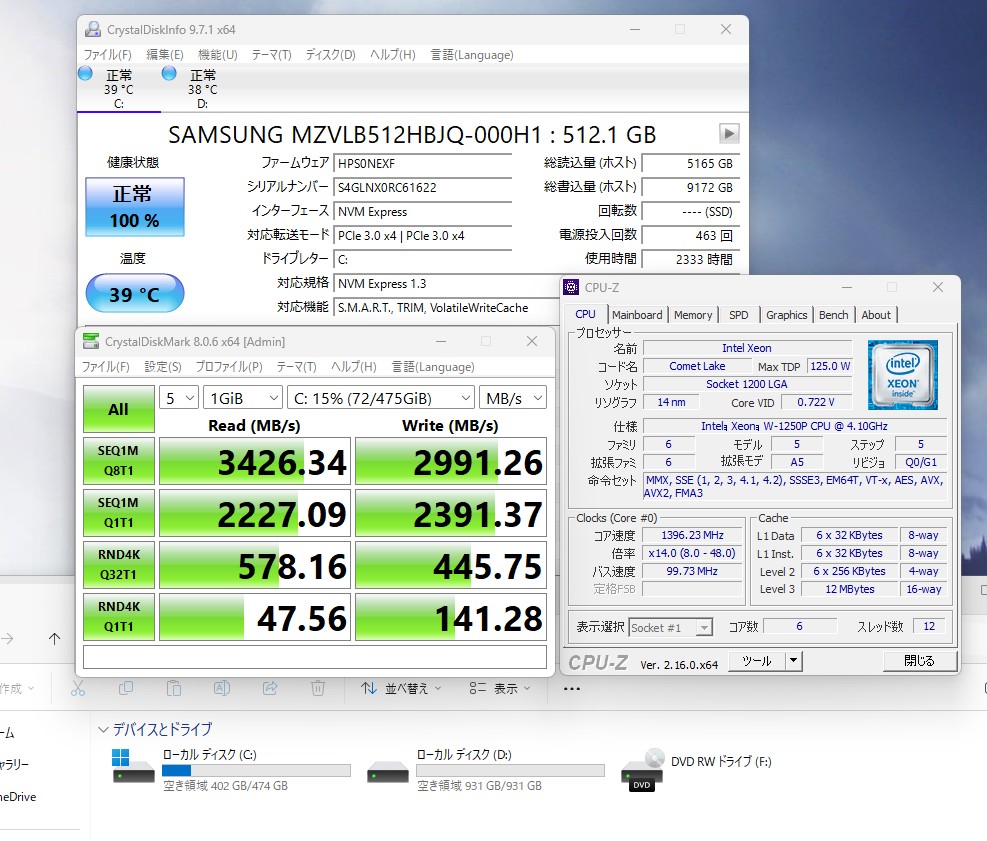Image resolution: width=987 pixels, height=841 pixels.
Task: Click Local Disk (C:) capacity usage bar
Action: [256, 770]
